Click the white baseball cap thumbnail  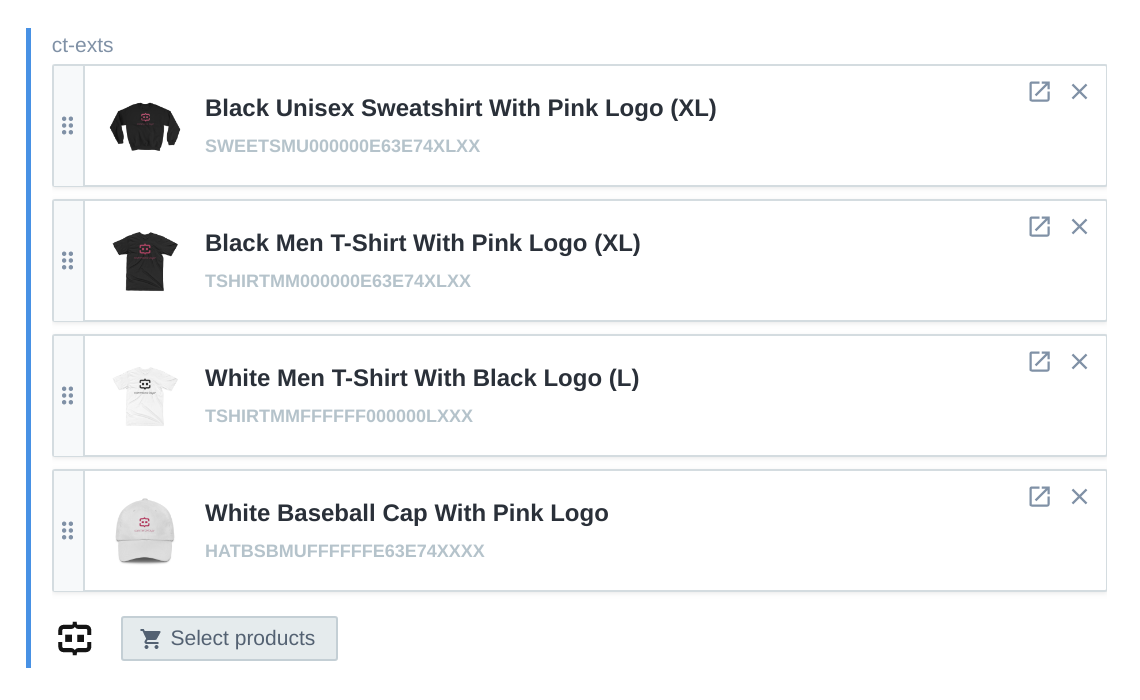click(145, 531)
